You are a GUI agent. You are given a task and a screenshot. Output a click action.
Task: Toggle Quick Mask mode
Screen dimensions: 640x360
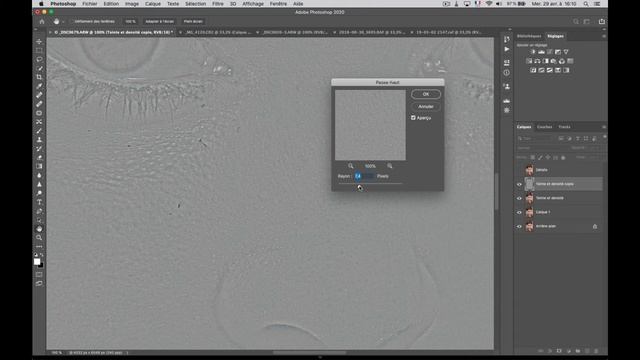click(x=39, y=274)
